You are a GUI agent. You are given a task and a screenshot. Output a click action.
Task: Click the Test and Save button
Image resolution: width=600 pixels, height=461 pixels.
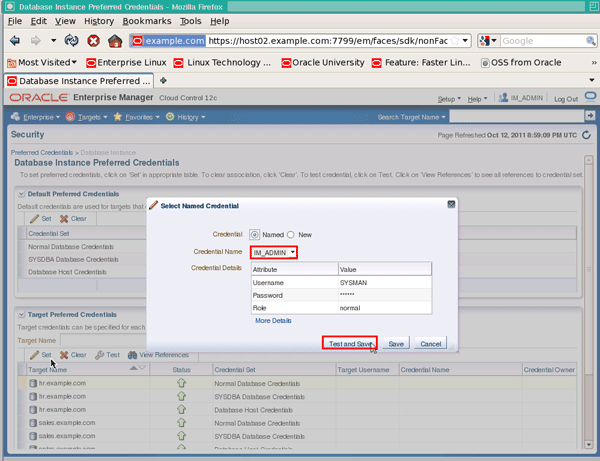(348, 343)
